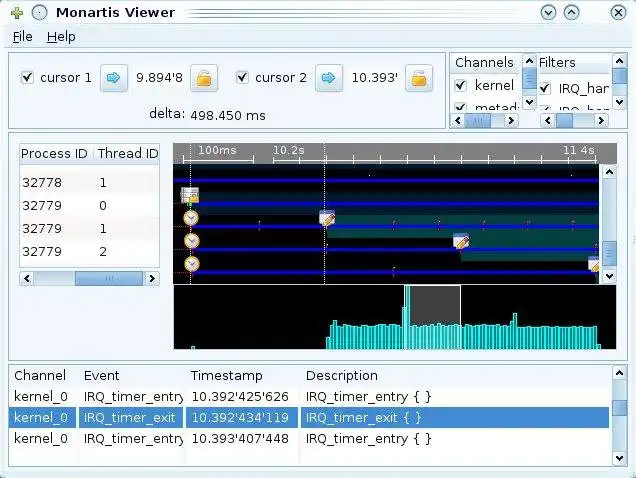Toggle the cursor 2 checkbox

coord(242,77)
